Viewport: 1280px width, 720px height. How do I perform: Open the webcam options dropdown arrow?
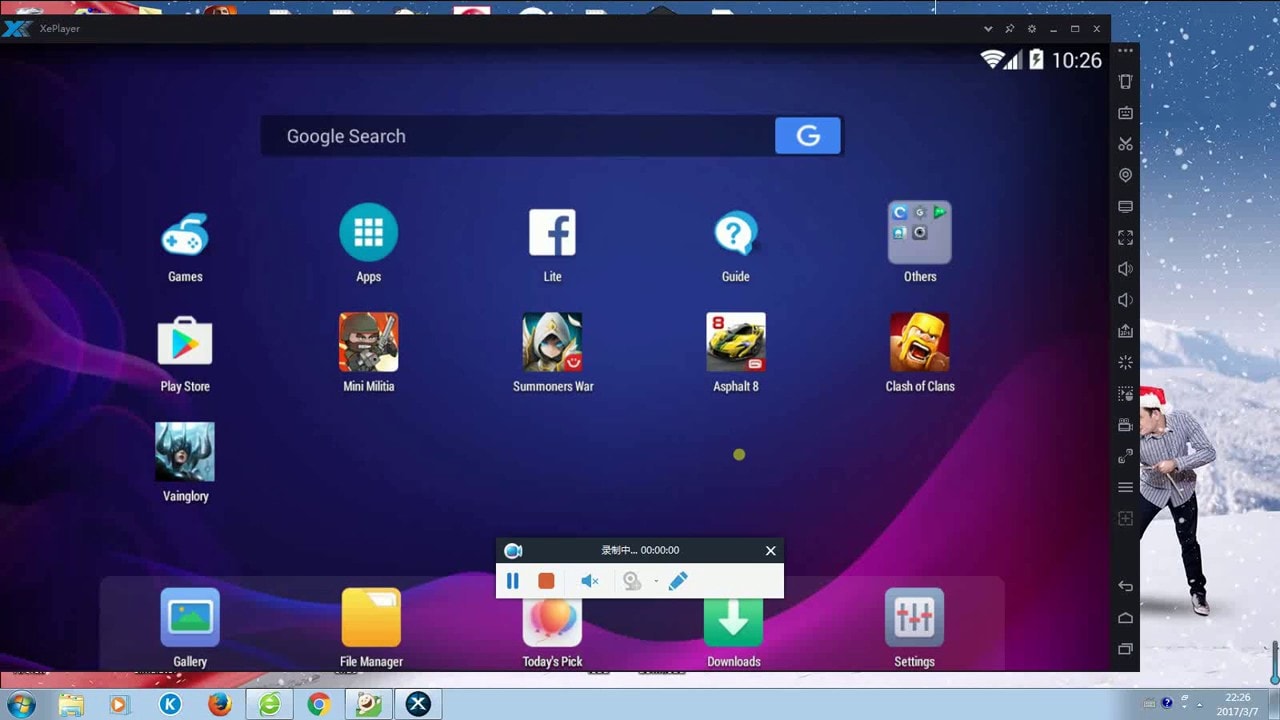[656, 581]
